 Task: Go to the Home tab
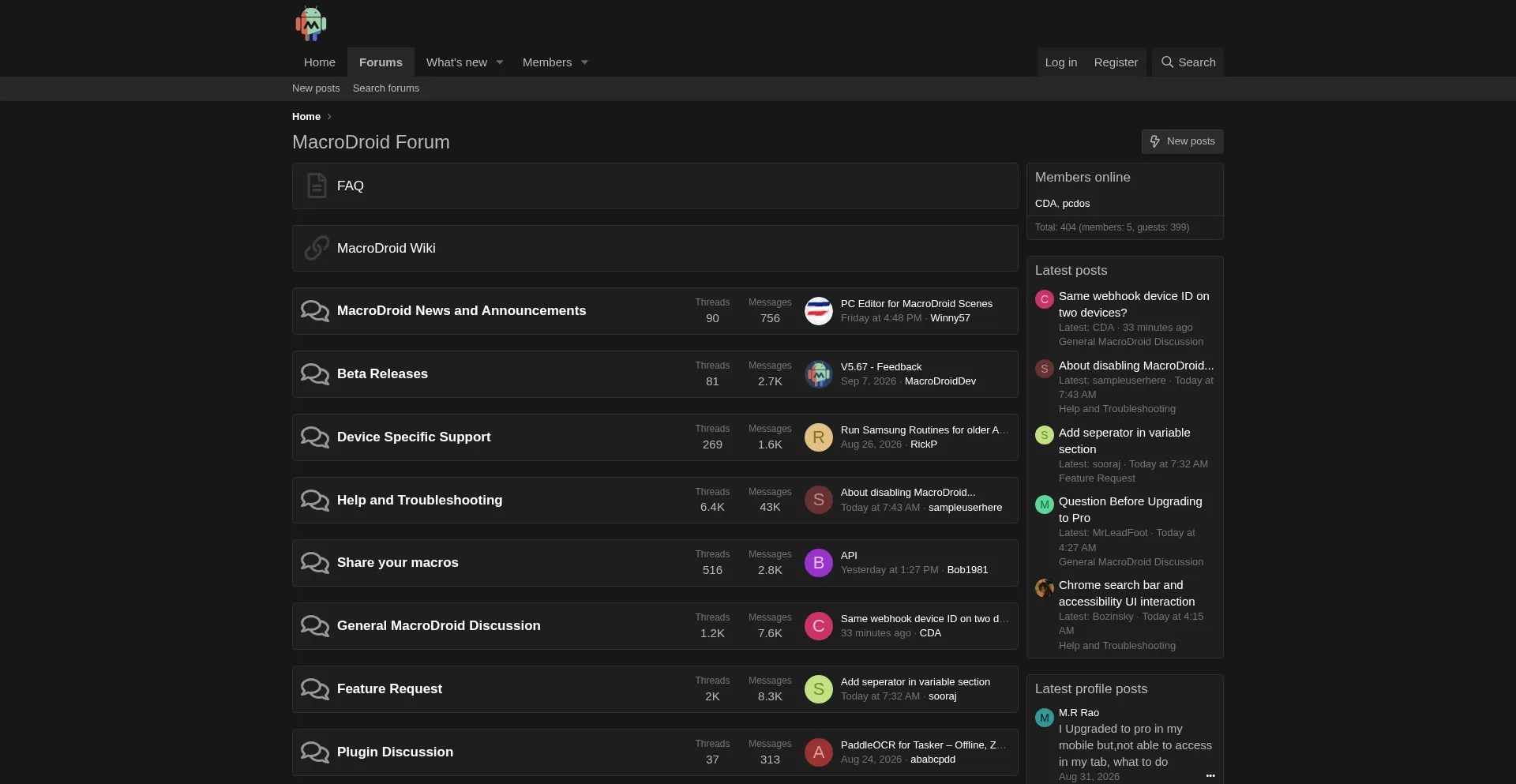point(320,62)
